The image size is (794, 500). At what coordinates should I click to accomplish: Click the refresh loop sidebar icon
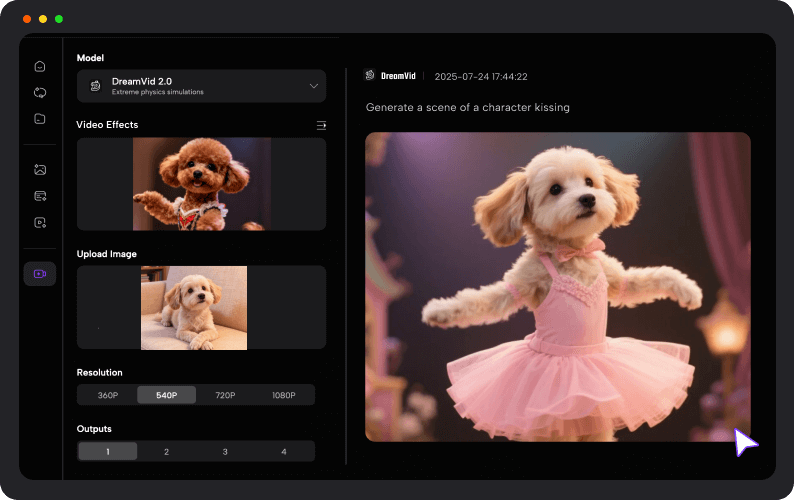tap(40, 92)
